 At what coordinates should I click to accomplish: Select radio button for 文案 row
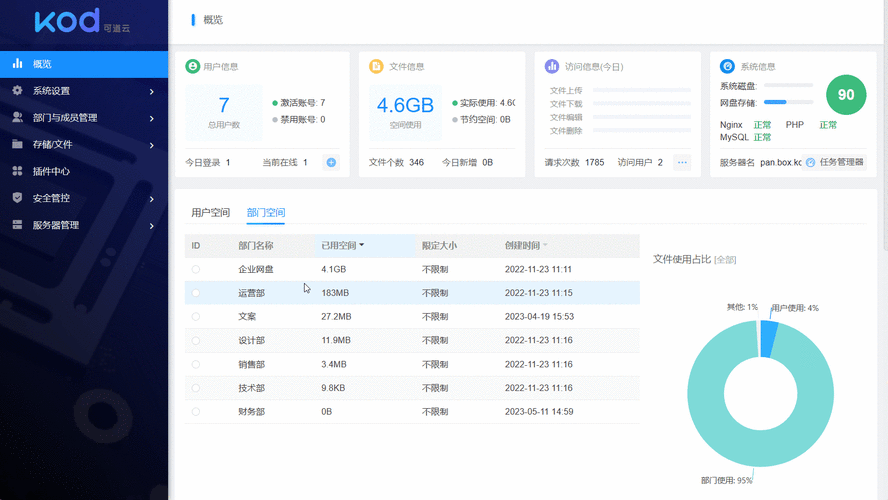(196, 317)
